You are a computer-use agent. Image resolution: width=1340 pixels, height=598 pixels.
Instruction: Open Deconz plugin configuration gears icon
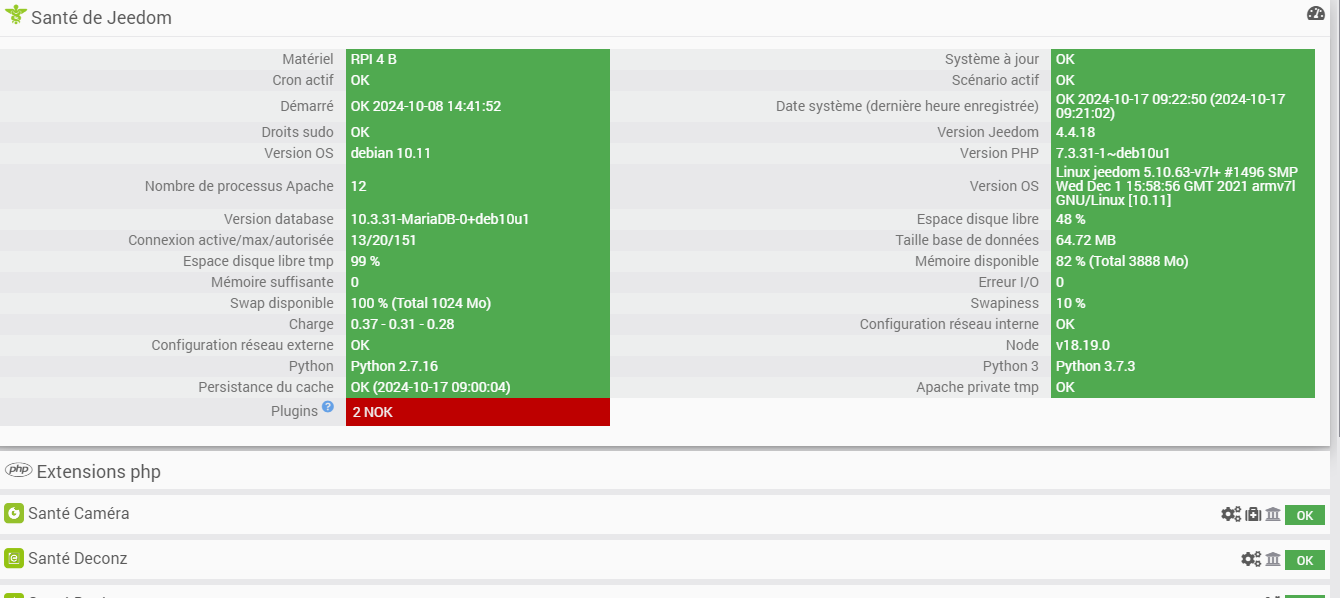pos(1251,559)
